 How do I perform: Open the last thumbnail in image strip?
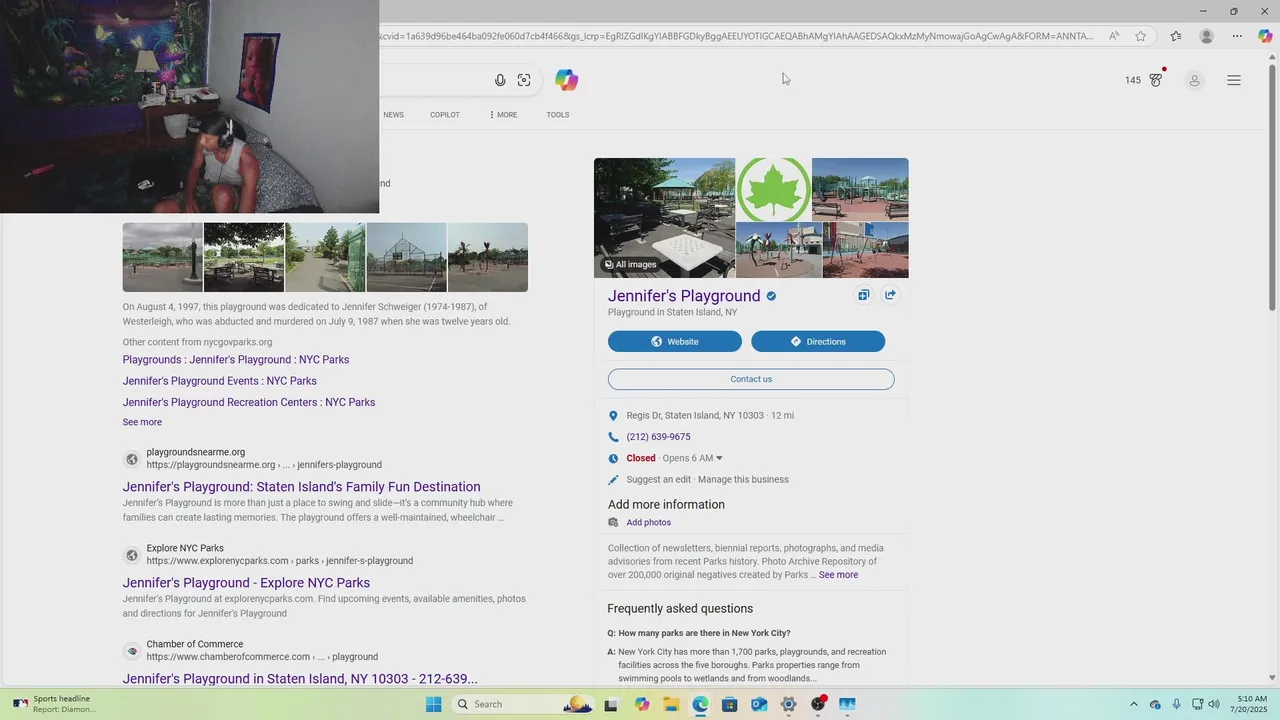[488, 257]
